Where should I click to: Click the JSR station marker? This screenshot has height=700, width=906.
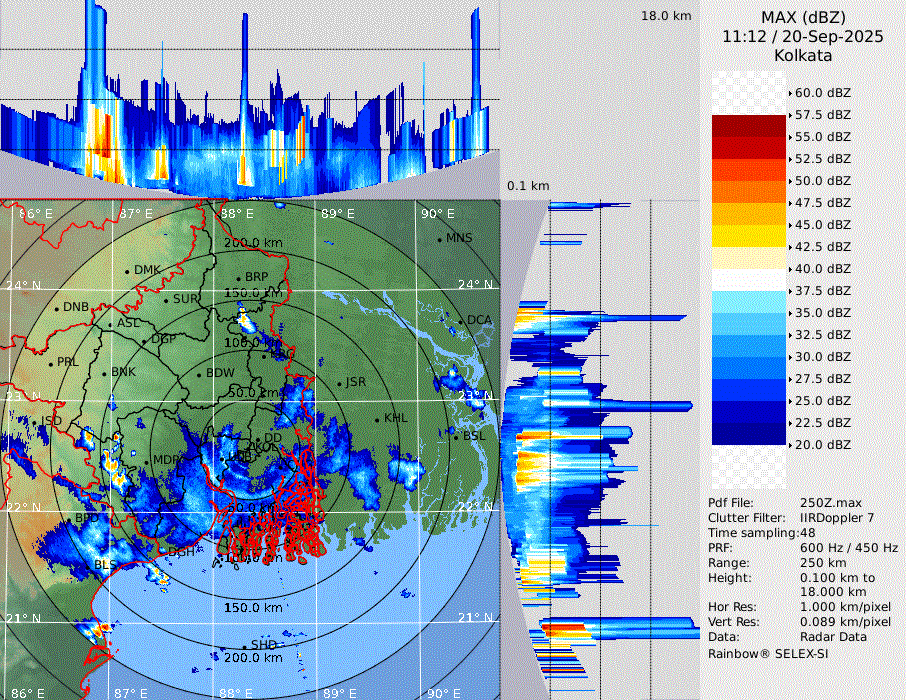(x=339, y=383)
